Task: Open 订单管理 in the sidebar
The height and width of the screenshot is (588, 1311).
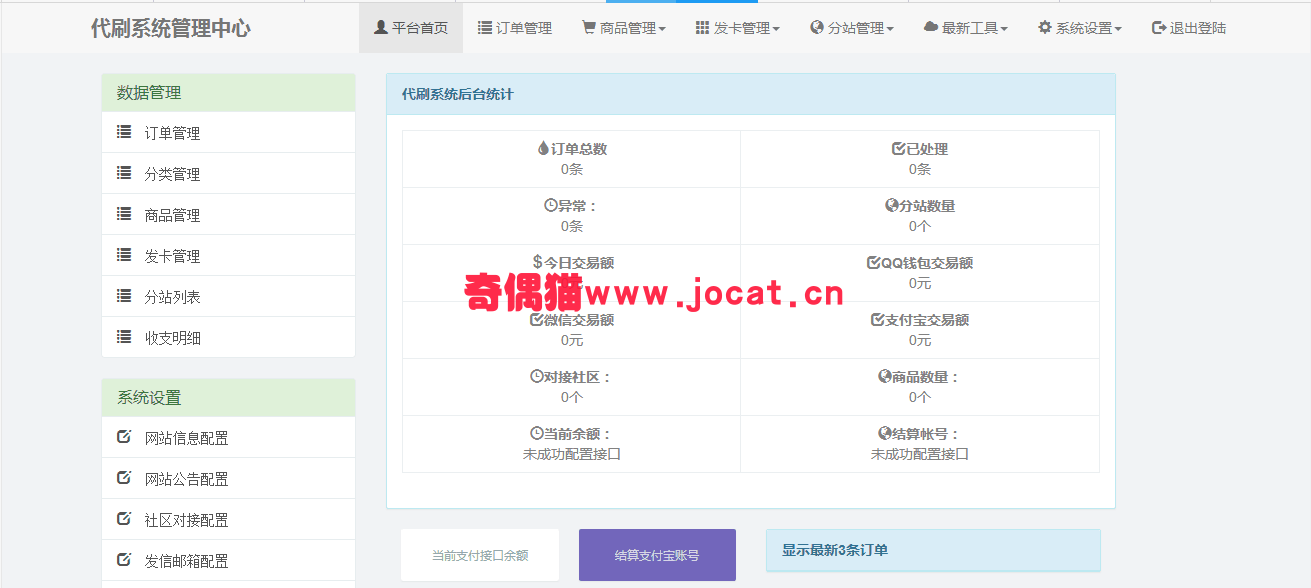Action: (x=228, y=133)
